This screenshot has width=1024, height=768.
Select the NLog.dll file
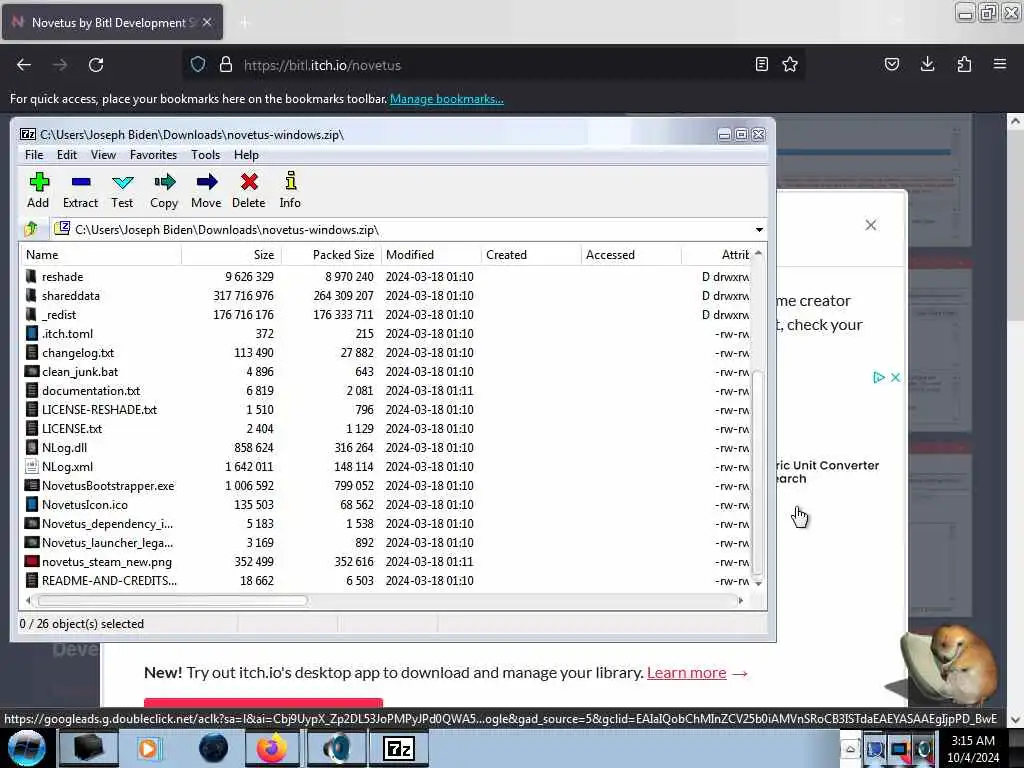pos(64,447)
